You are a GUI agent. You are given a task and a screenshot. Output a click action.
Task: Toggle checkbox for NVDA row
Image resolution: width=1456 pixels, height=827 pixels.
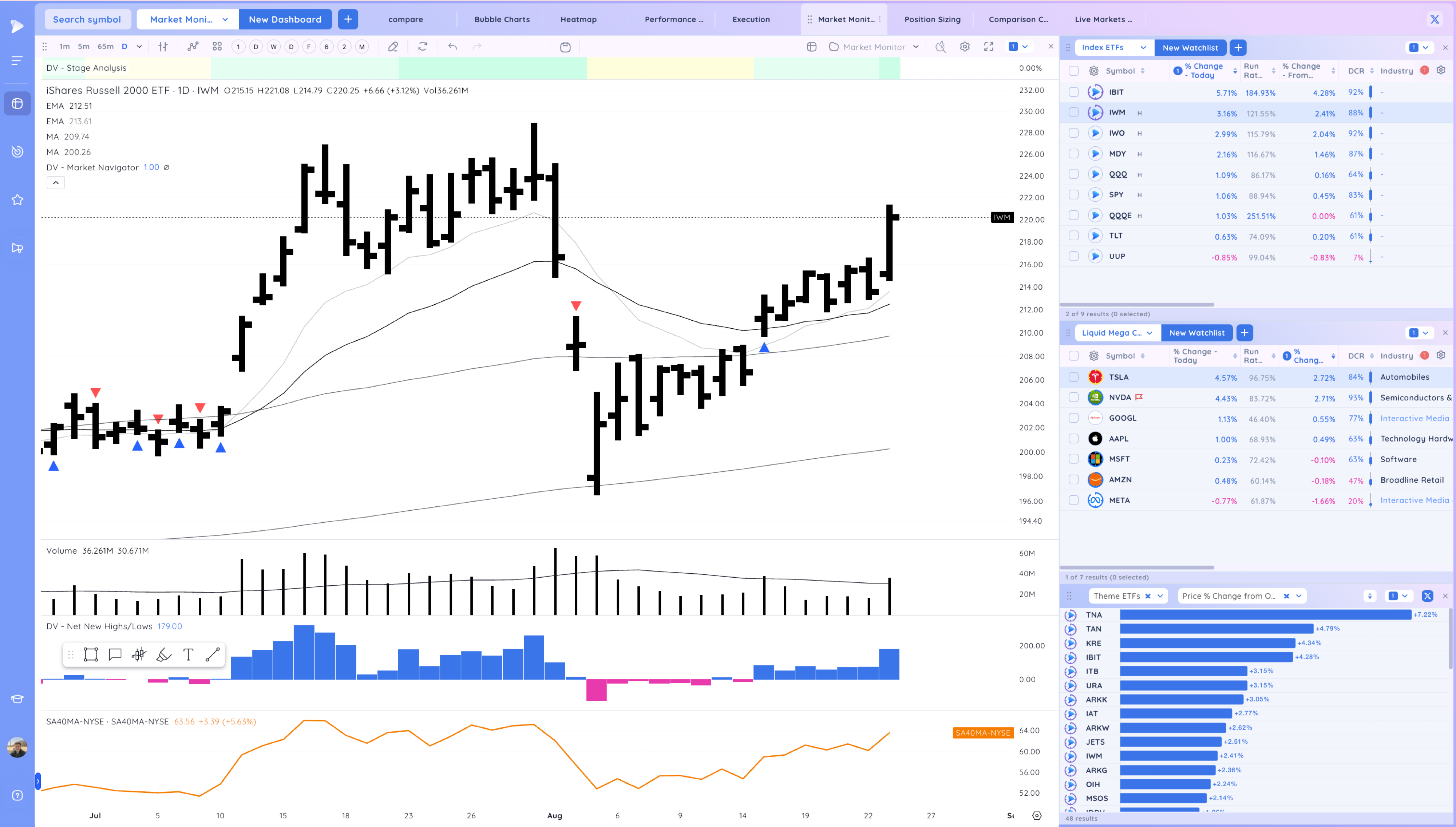[1073, 397]
